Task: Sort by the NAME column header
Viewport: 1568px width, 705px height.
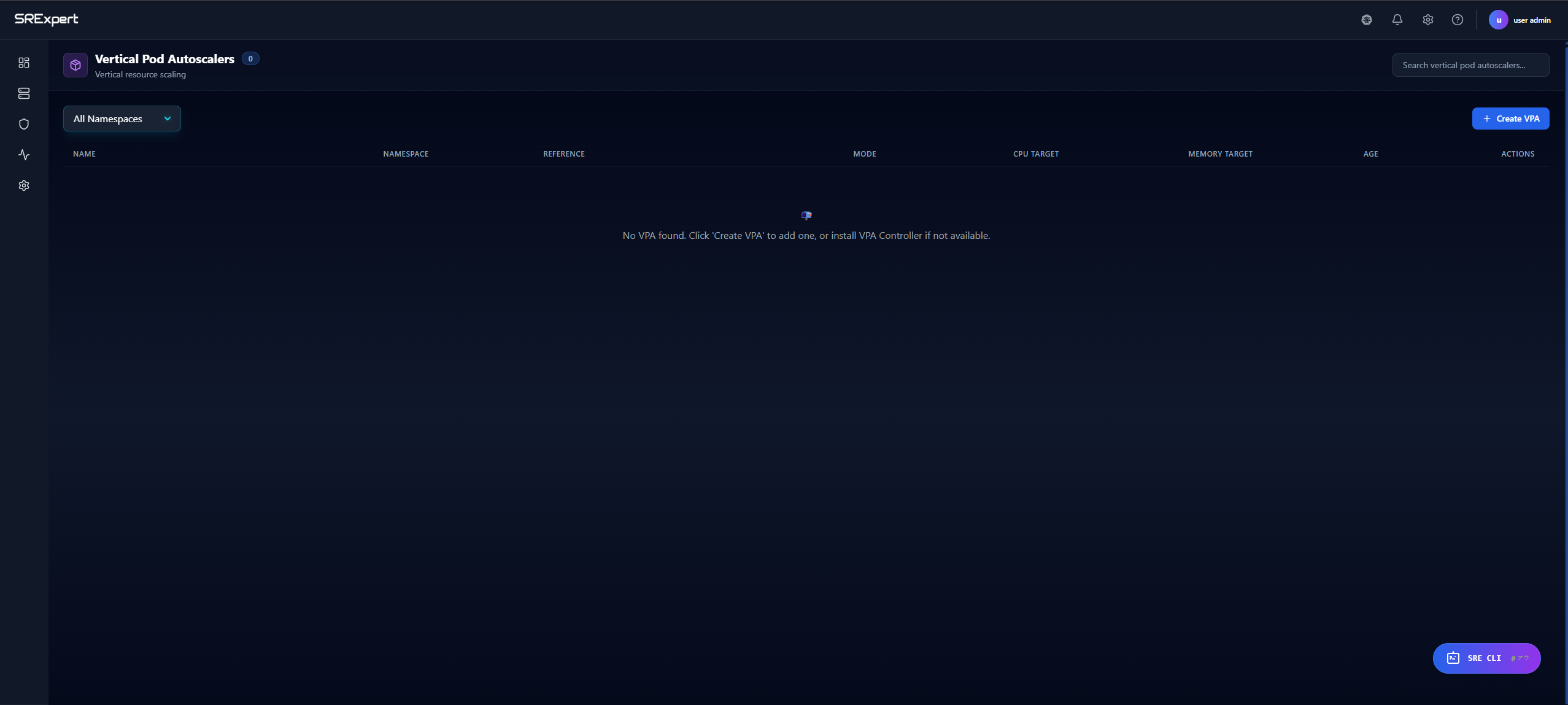Action: pyautogui.click(x=84, y=154)
